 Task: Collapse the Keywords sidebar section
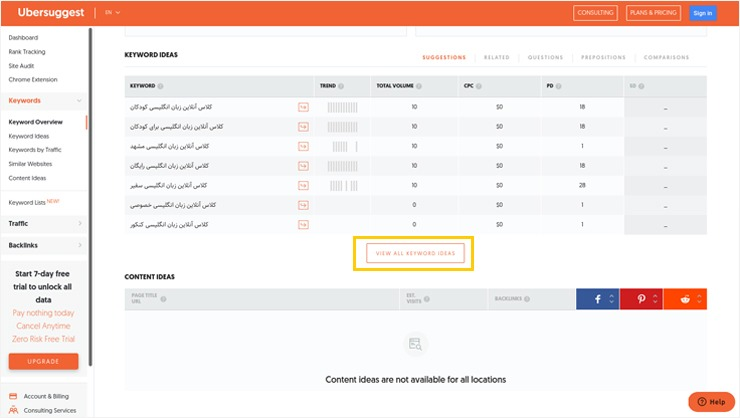click(79, 100)
